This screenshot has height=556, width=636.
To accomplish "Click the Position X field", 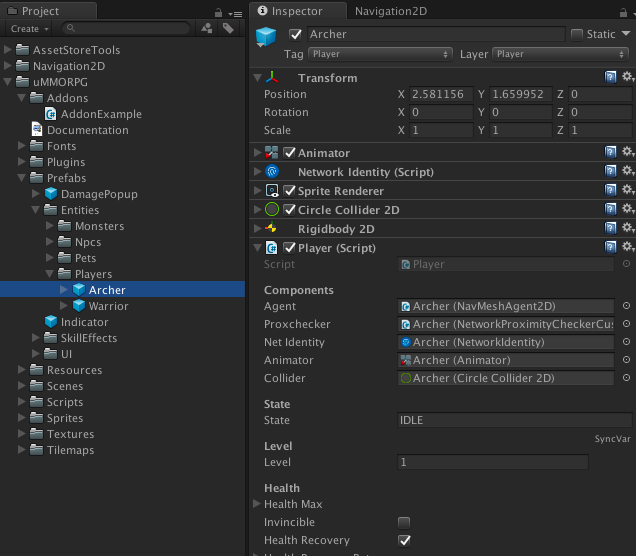I will pos(441,94).
